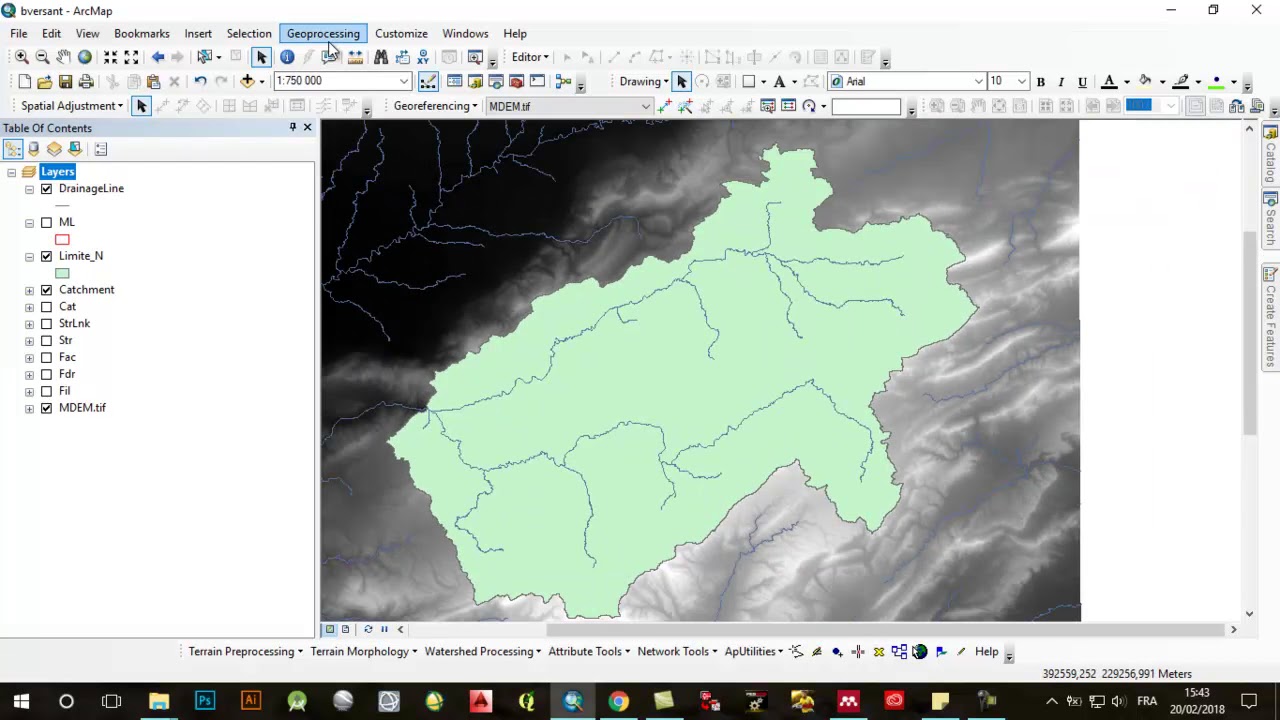The image size is (1280, 720).
Task: Undo the last action
Action: click(x=200, y=81)
